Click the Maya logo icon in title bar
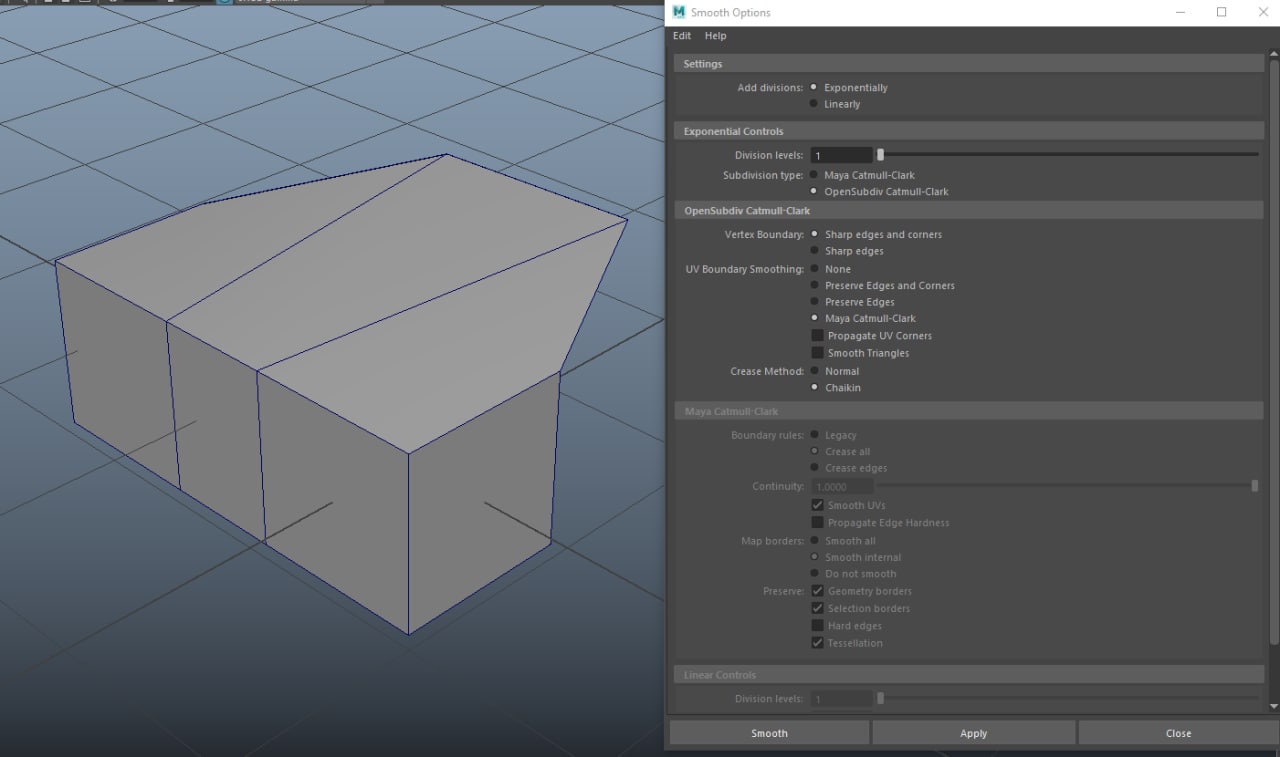Image resolution: width=1280 pixels, height=757 pixels. click(679, 12)
